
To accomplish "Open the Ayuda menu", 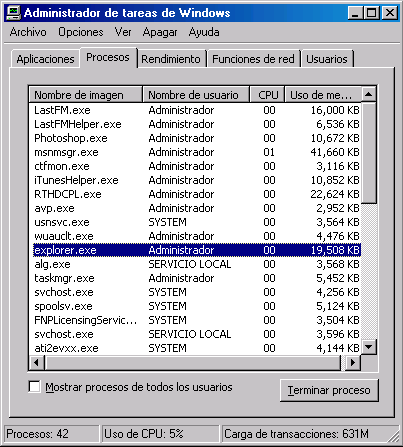I will [x=204, y=32].
